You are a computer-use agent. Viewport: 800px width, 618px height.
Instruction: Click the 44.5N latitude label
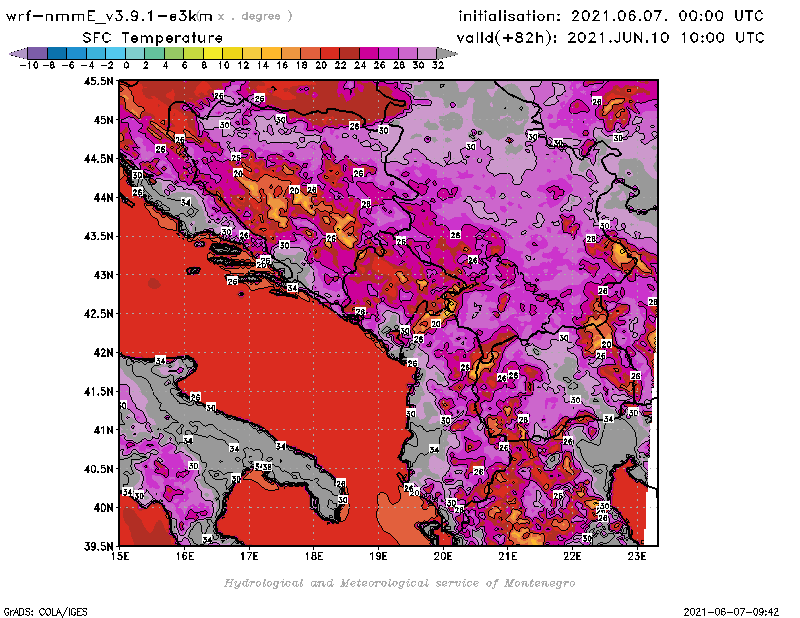[98, 159]
